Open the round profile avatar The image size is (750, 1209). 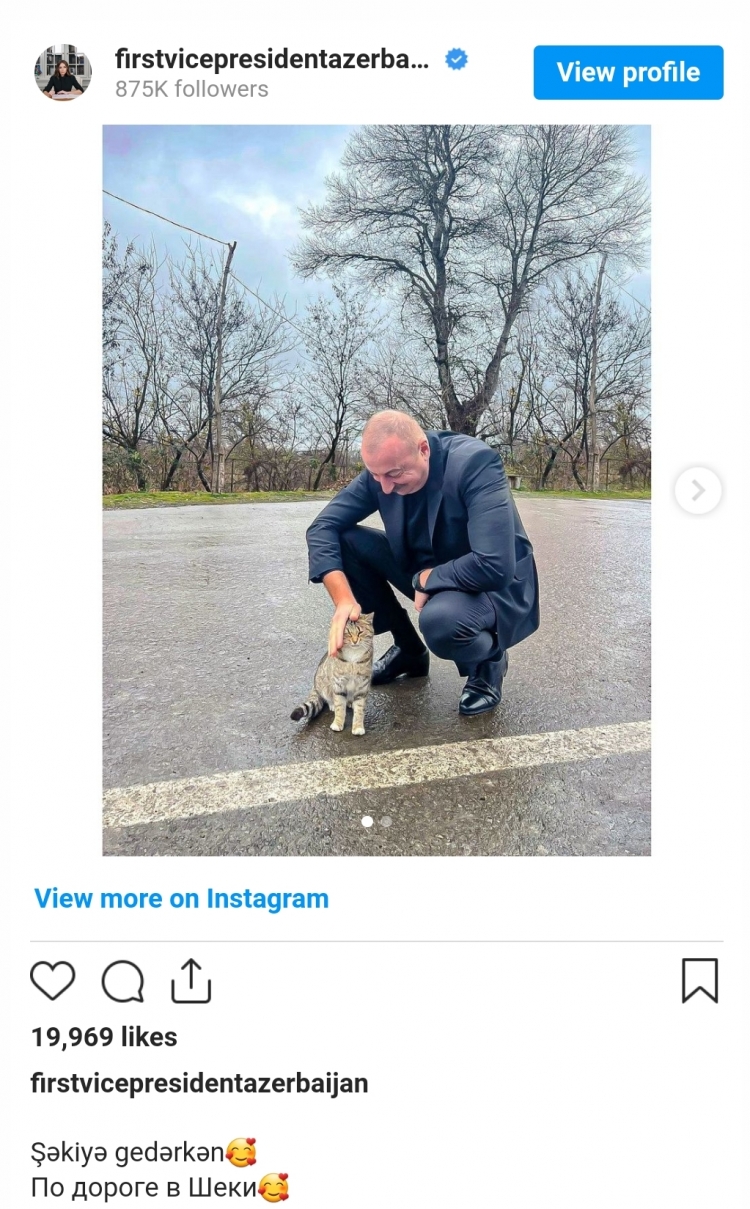click(x=63, y=72)
